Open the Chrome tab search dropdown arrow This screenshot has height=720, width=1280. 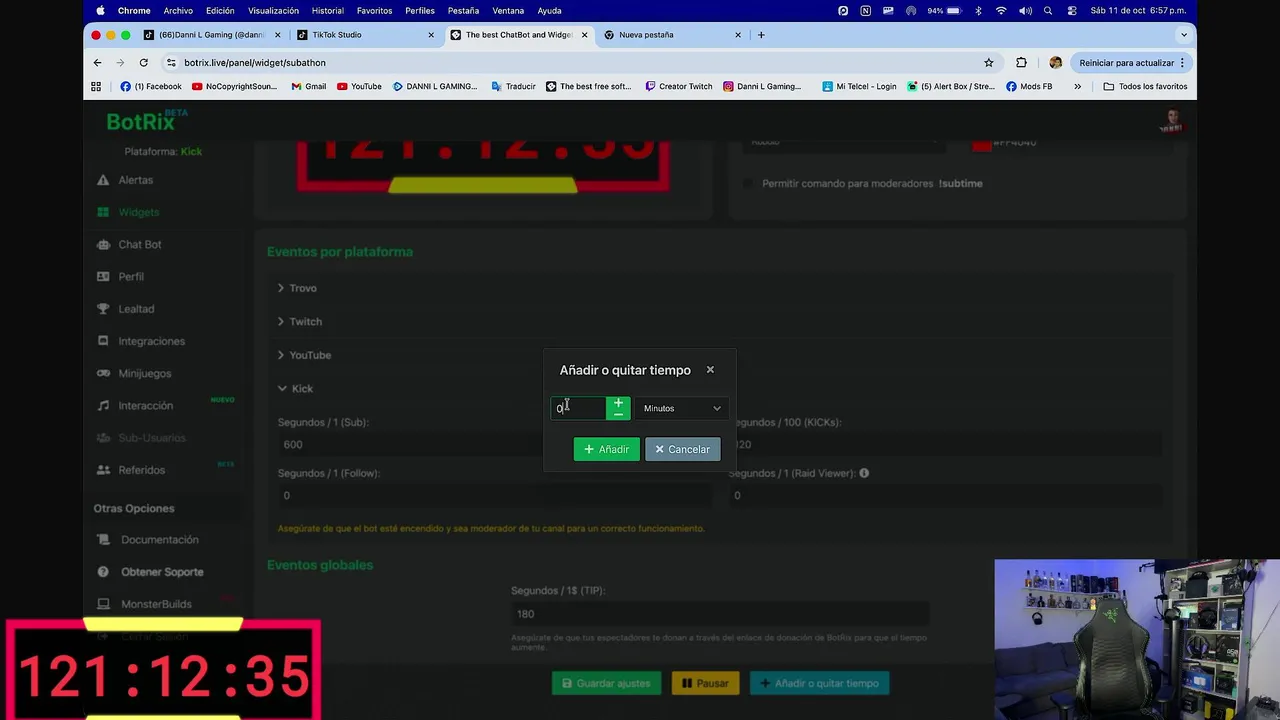[1184, 35]
